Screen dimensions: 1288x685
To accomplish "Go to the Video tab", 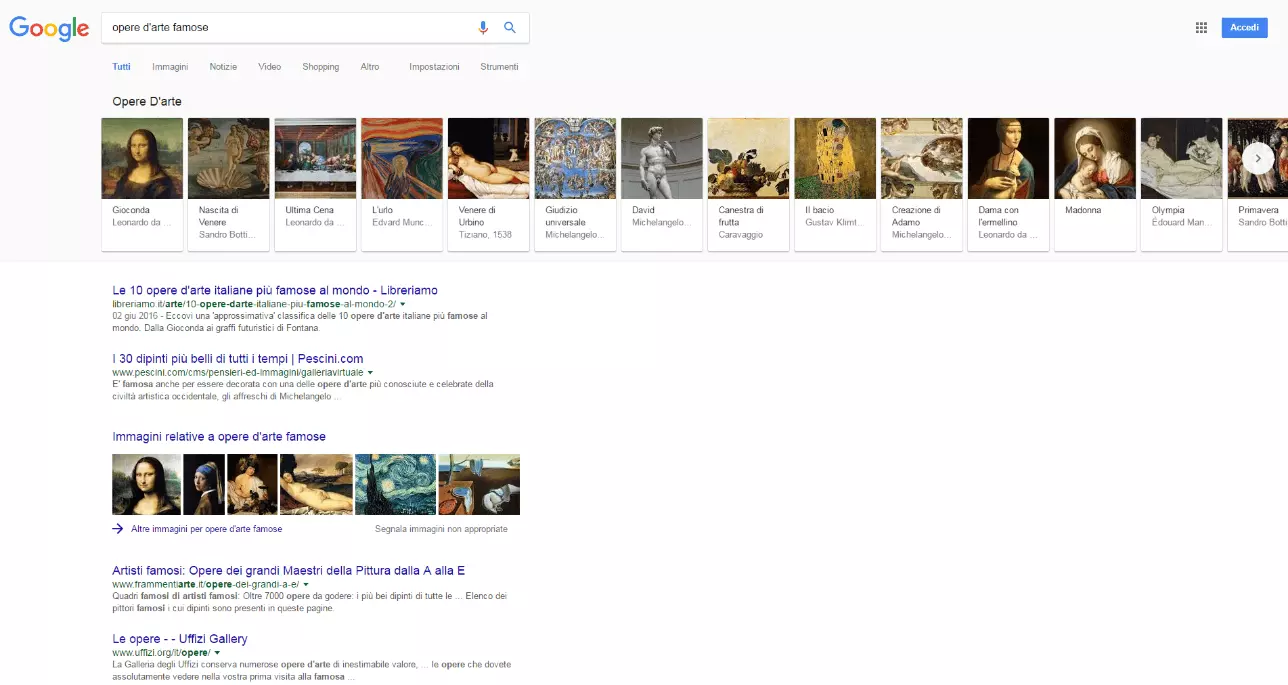I will point(269,67).
